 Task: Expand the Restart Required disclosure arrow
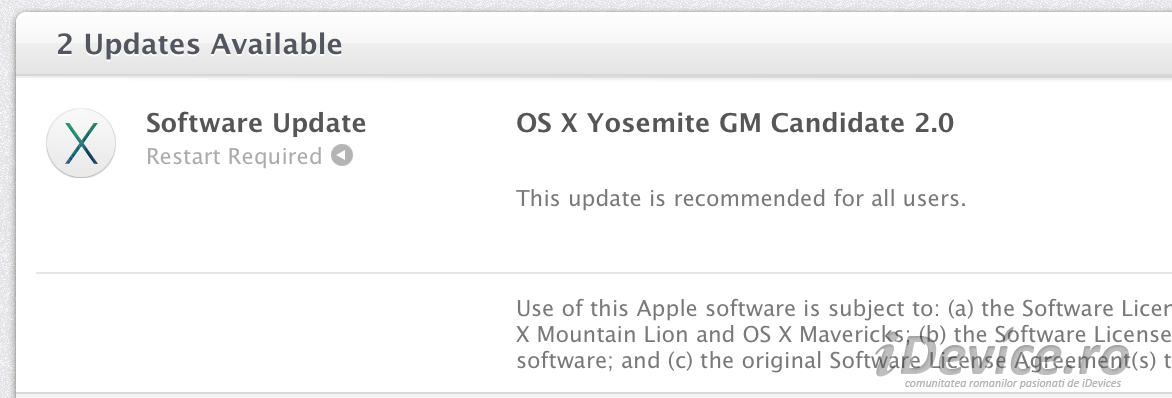click(x=342, y=156)
